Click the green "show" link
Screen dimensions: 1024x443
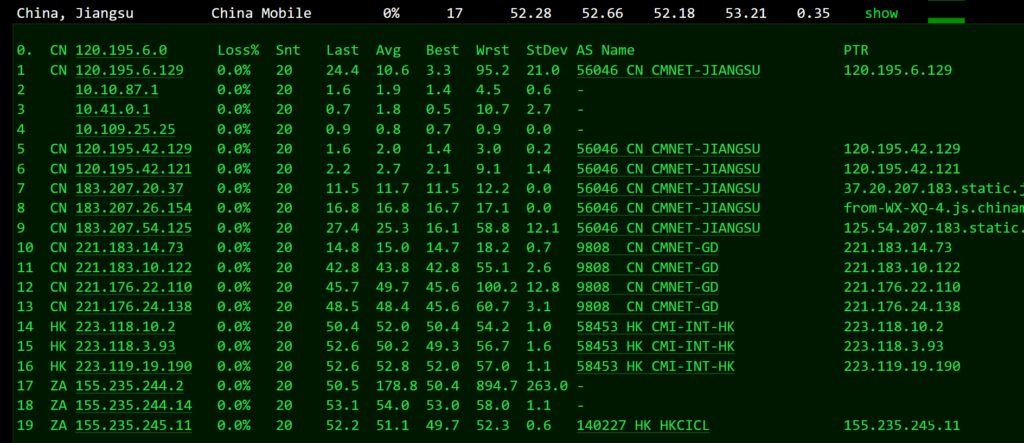pos(881,13)
